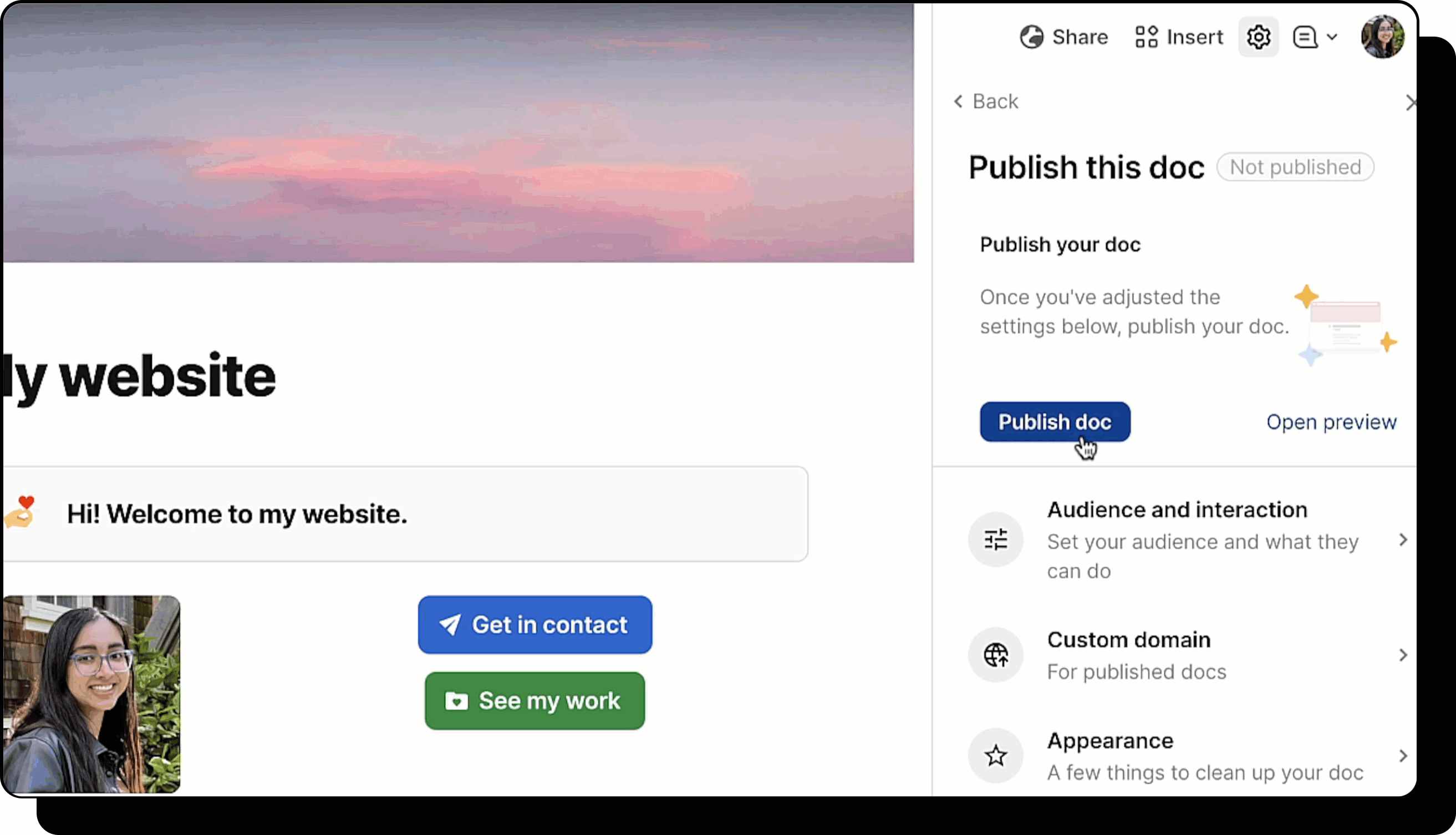
Task: Click the Open preview link
Action: (x=1331, y=422)
